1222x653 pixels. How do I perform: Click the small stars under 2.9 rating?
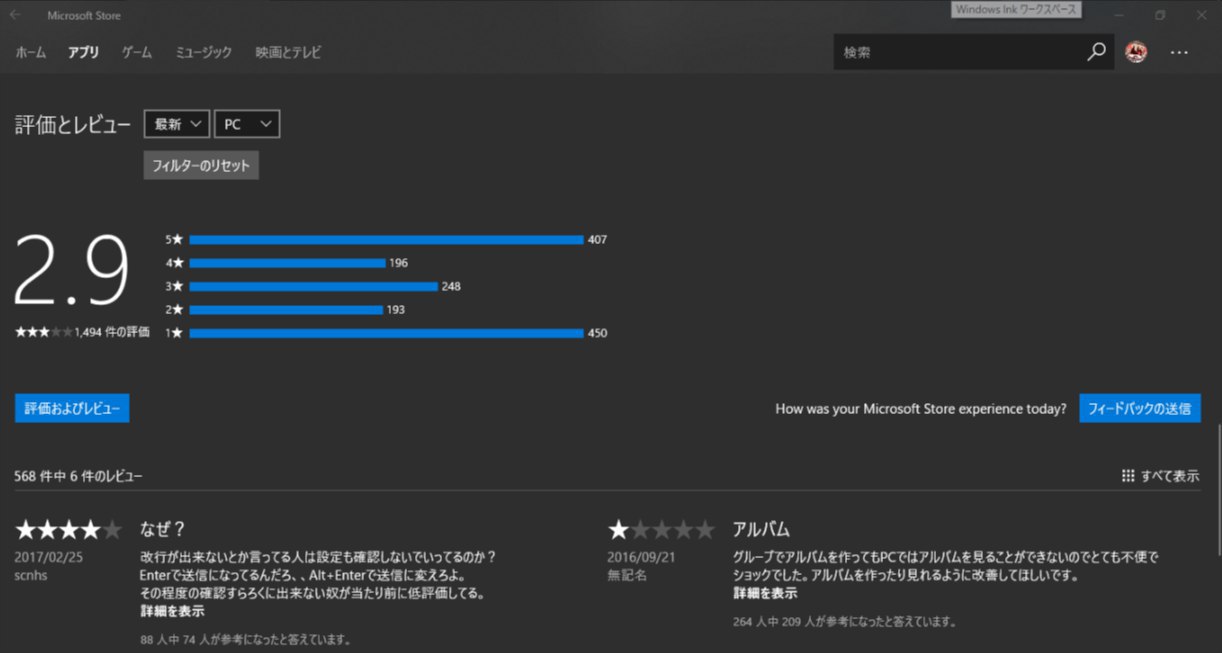43,332
